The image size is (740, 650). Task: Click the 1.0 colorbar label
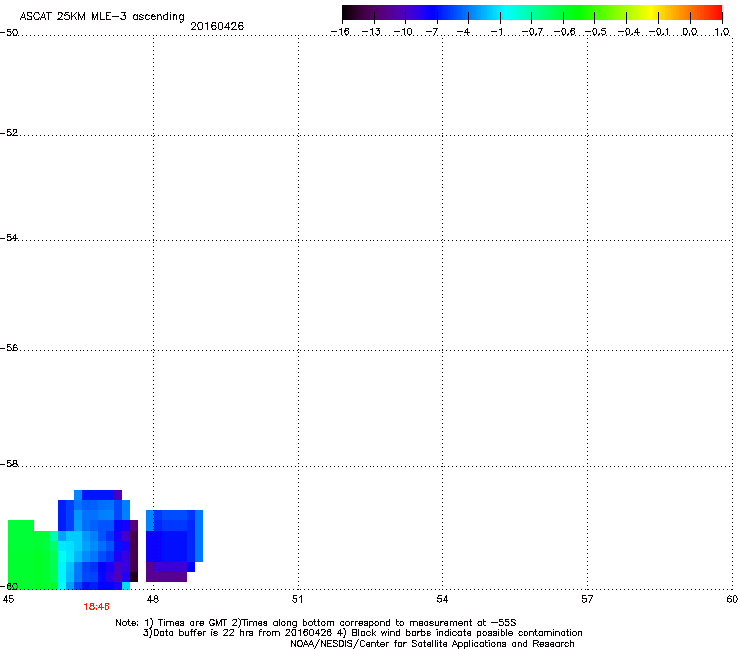(x=722, y=32)
